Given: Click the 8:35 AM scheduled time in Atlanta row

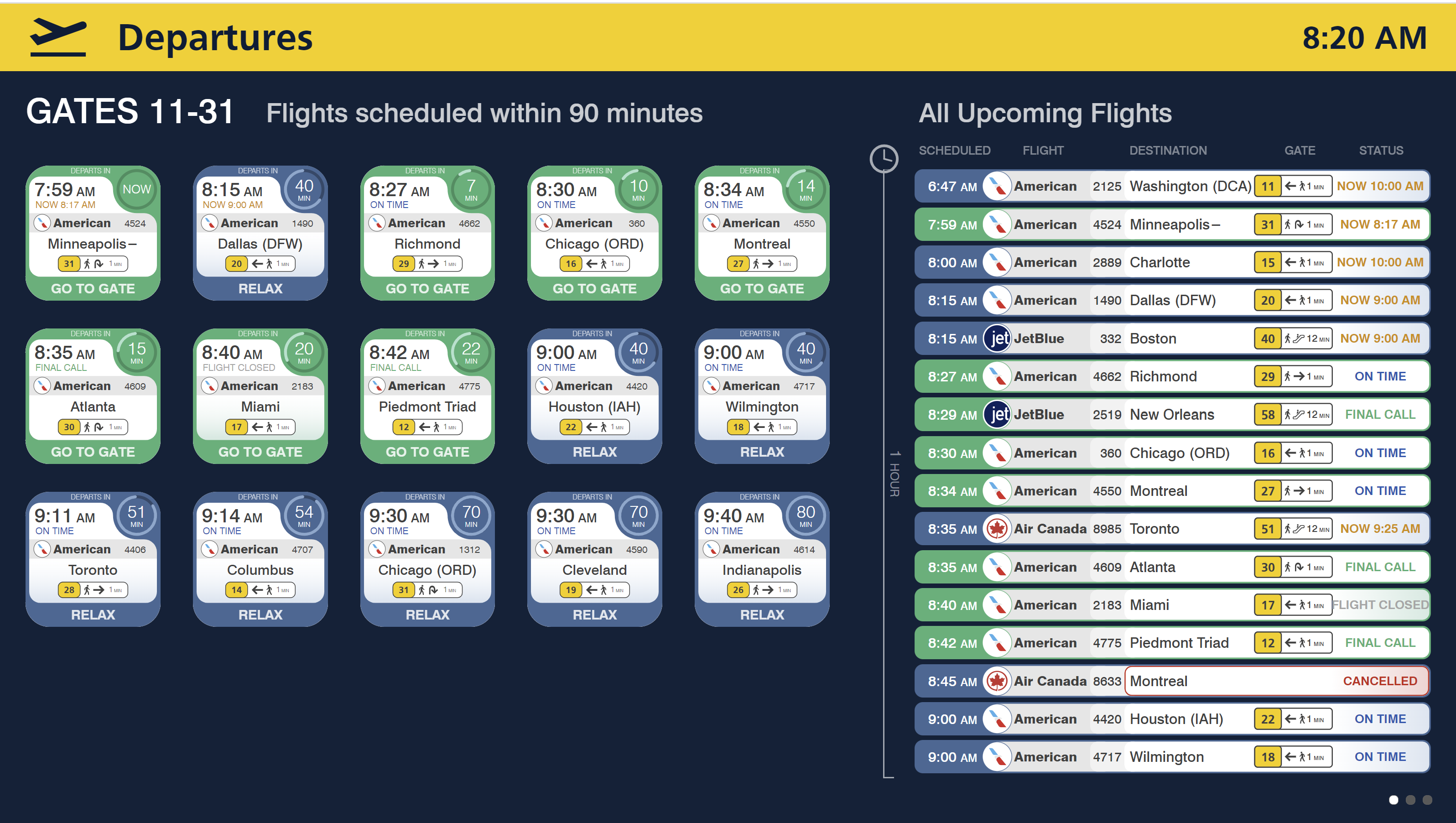Looking at the screenshot, I should point(952,567).
